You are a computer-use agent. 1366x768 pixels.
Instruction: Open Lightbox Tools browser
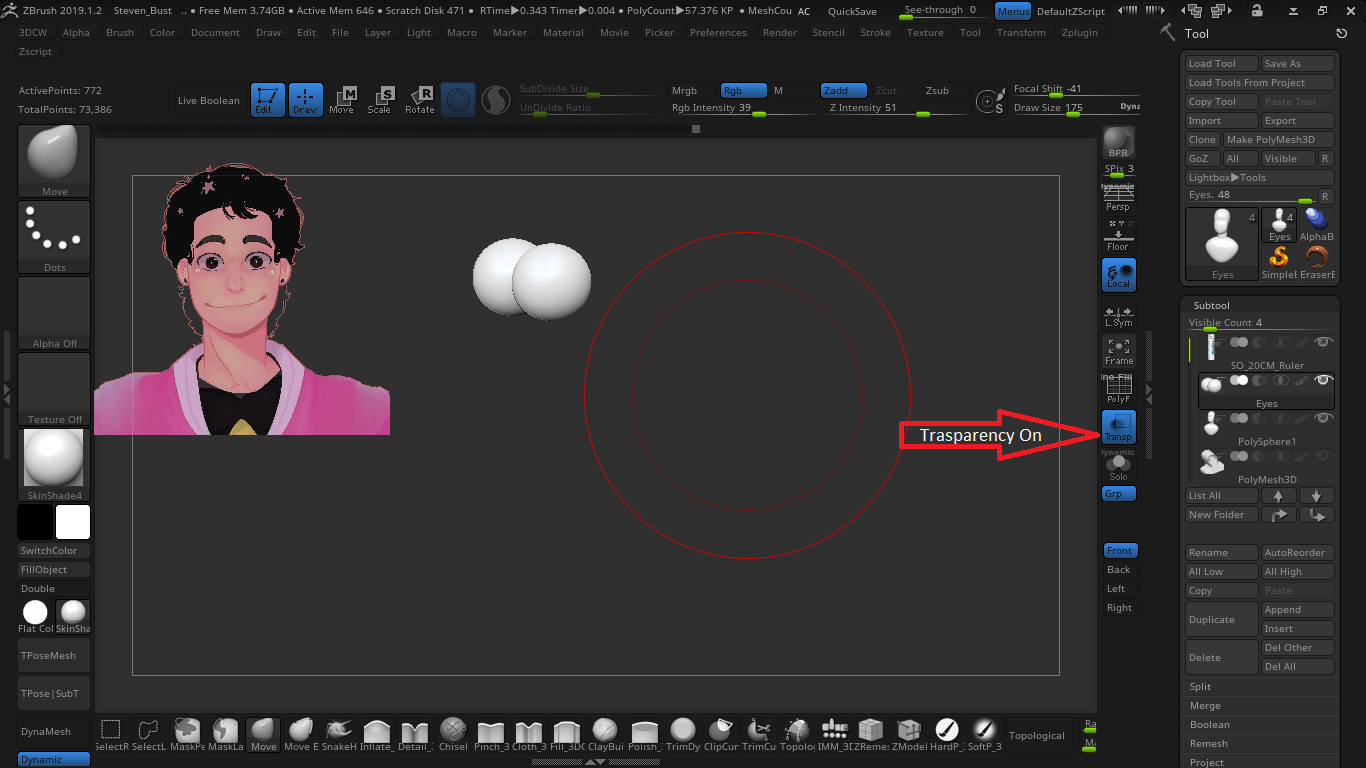click(1260, 177)
